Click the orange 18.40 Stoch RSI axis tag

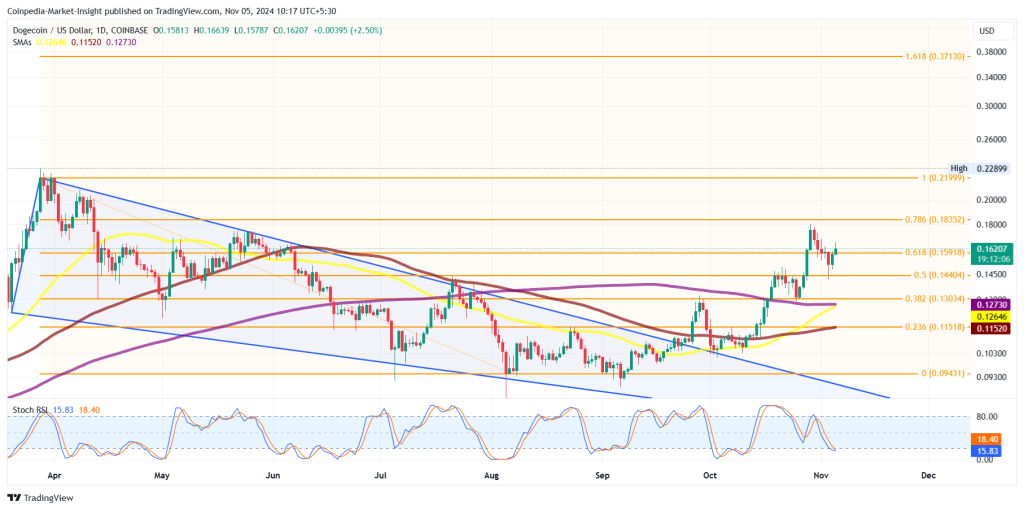tap(987, 441)
